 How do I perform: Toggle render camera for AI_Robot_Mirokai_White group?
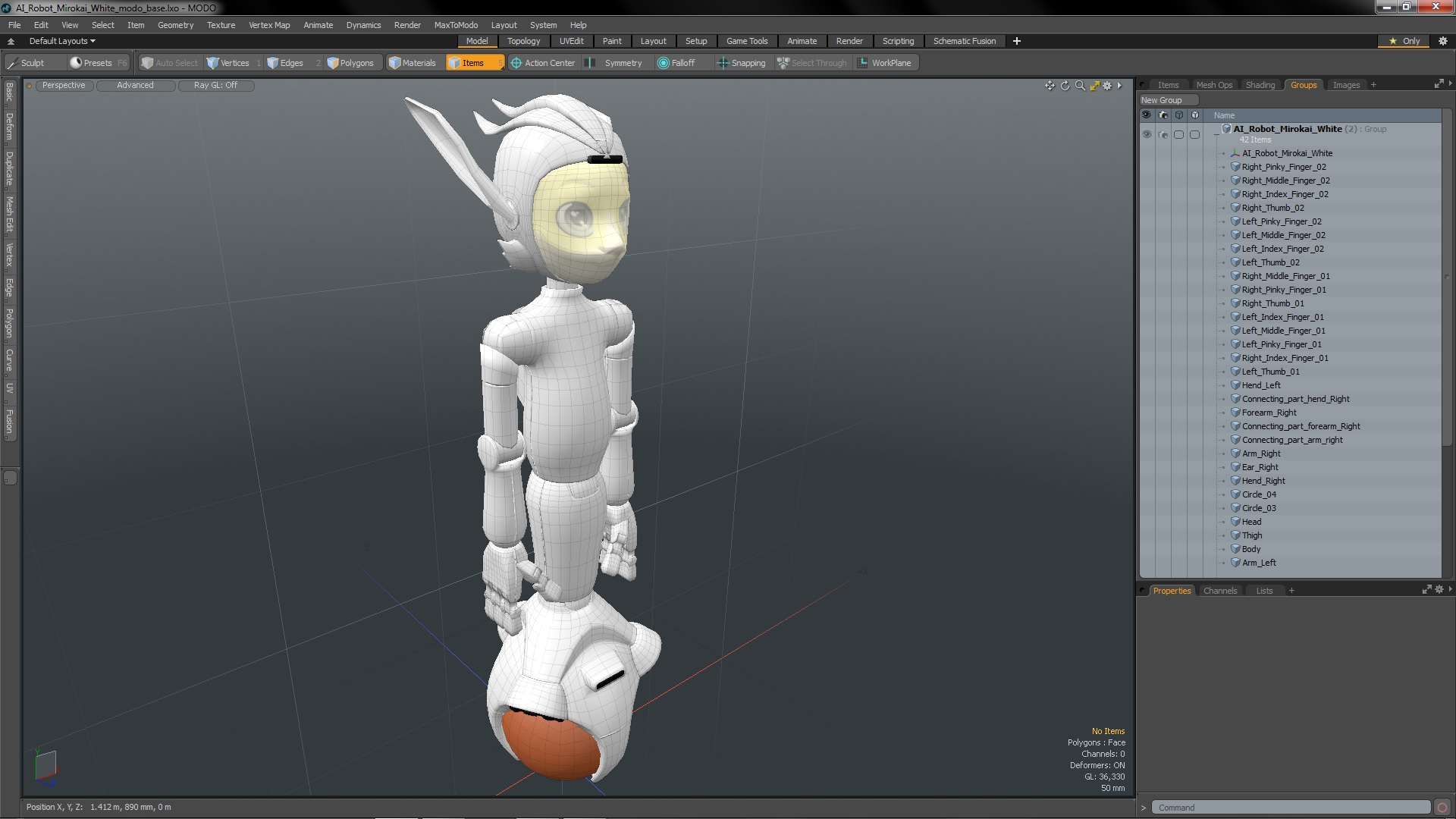pos(1163,134)
